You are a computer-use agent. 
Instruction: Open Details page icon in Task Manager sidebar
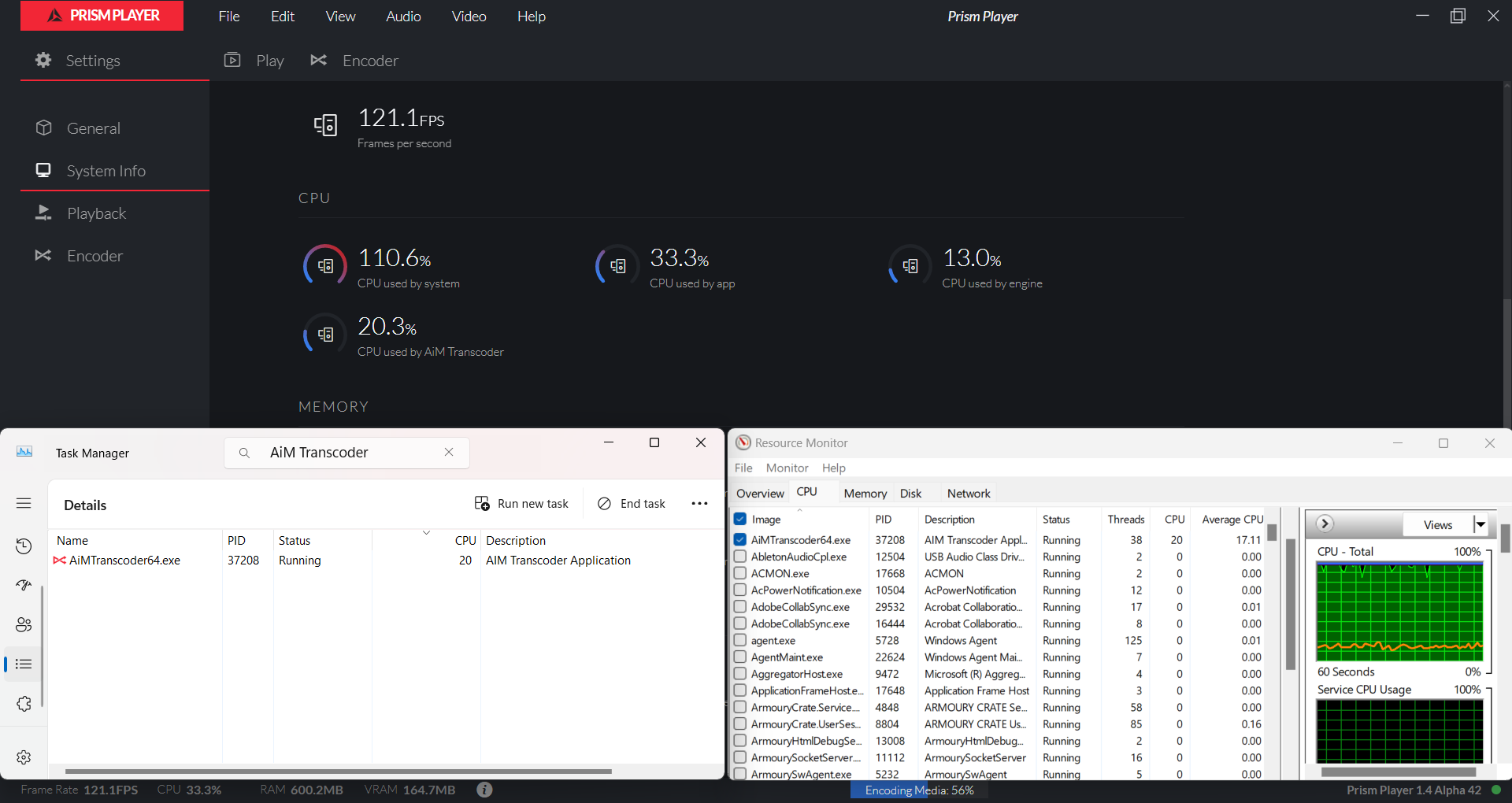pos(24,664)
